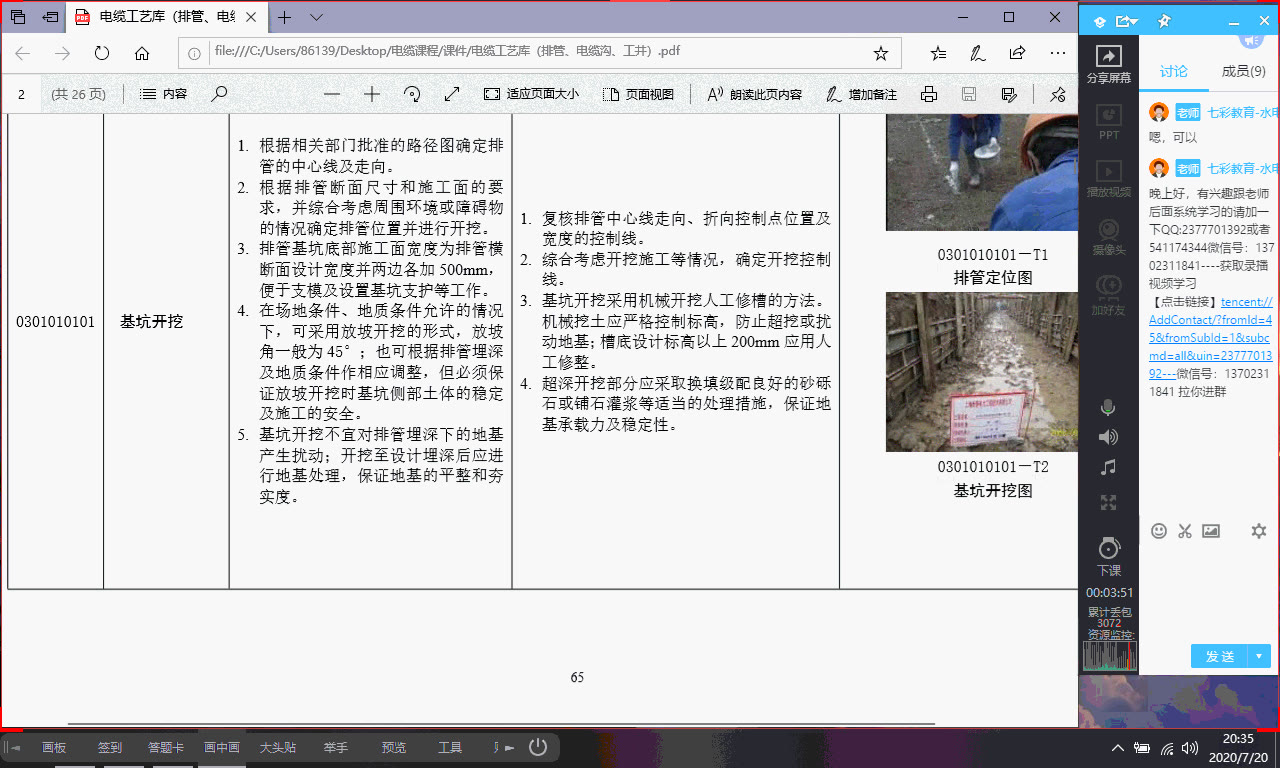This screenshot has height=768, width=1280.
Task: Rotate the PDF page
Action: click(x=412, y=94)
